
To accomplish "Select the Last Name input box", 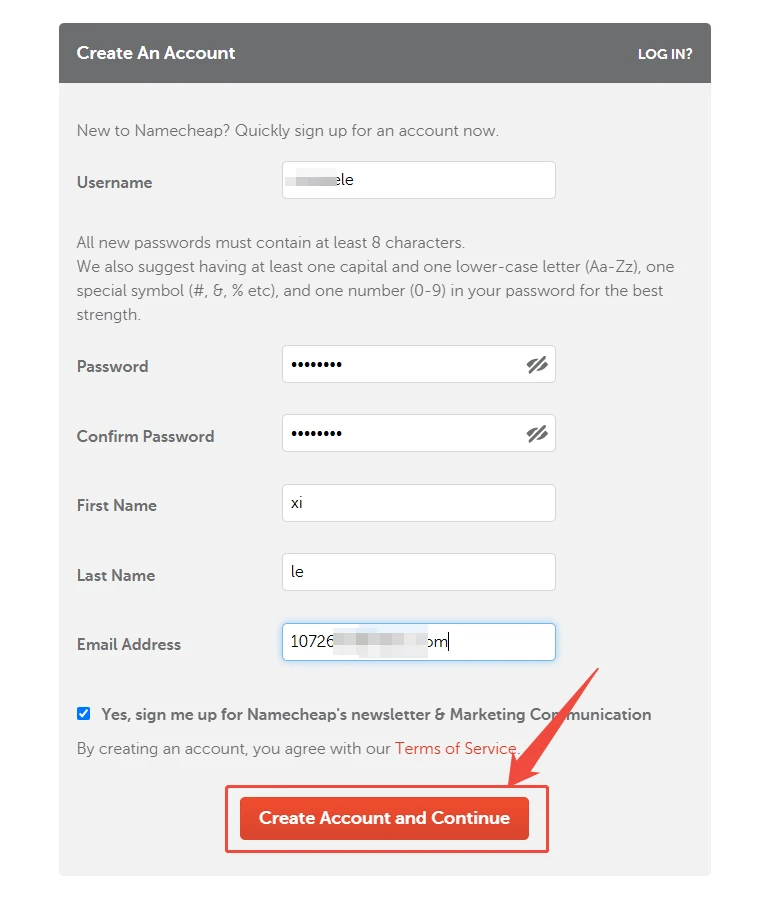I will pyautogui.click(x=419, y=572).
